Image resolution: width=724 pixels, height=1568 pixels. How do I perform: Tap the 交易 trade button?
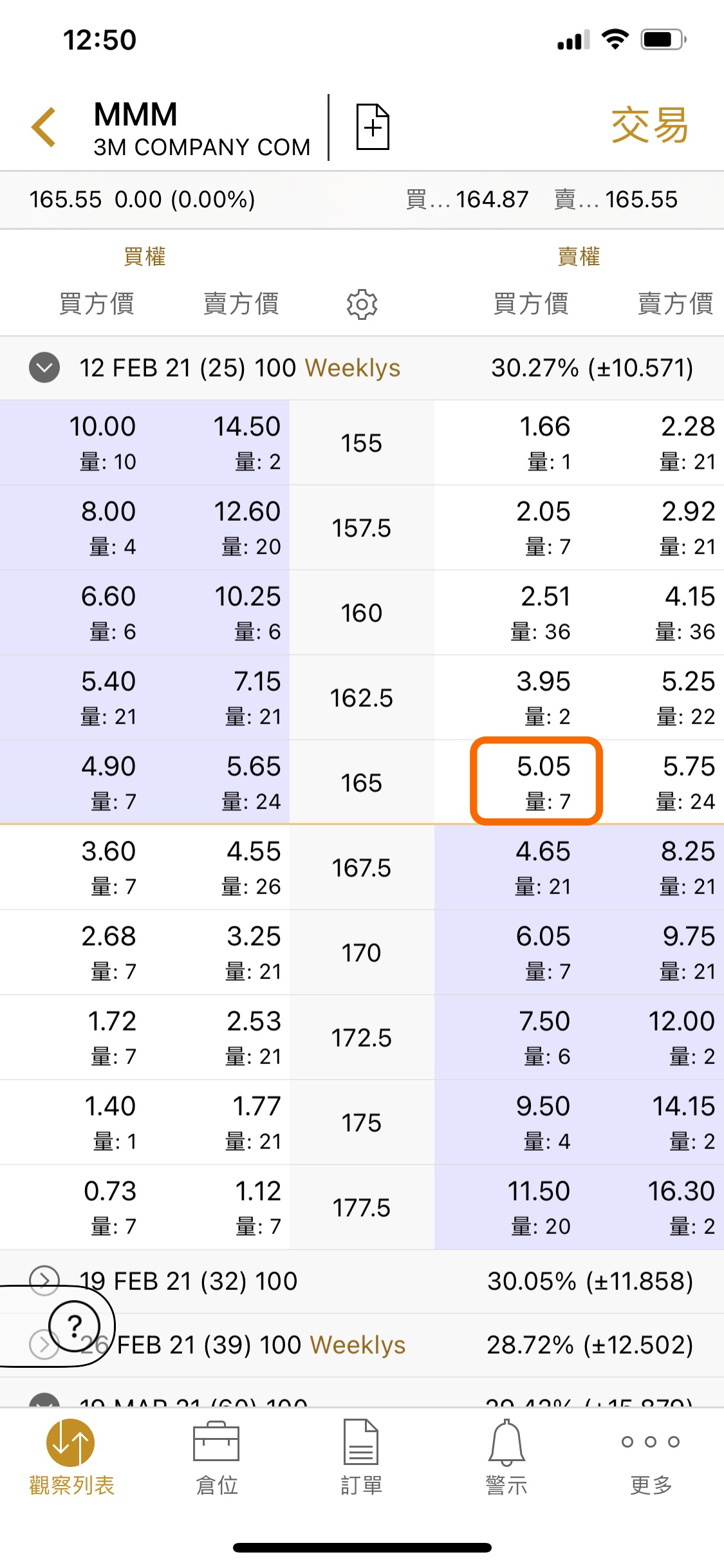pos(650,126)
